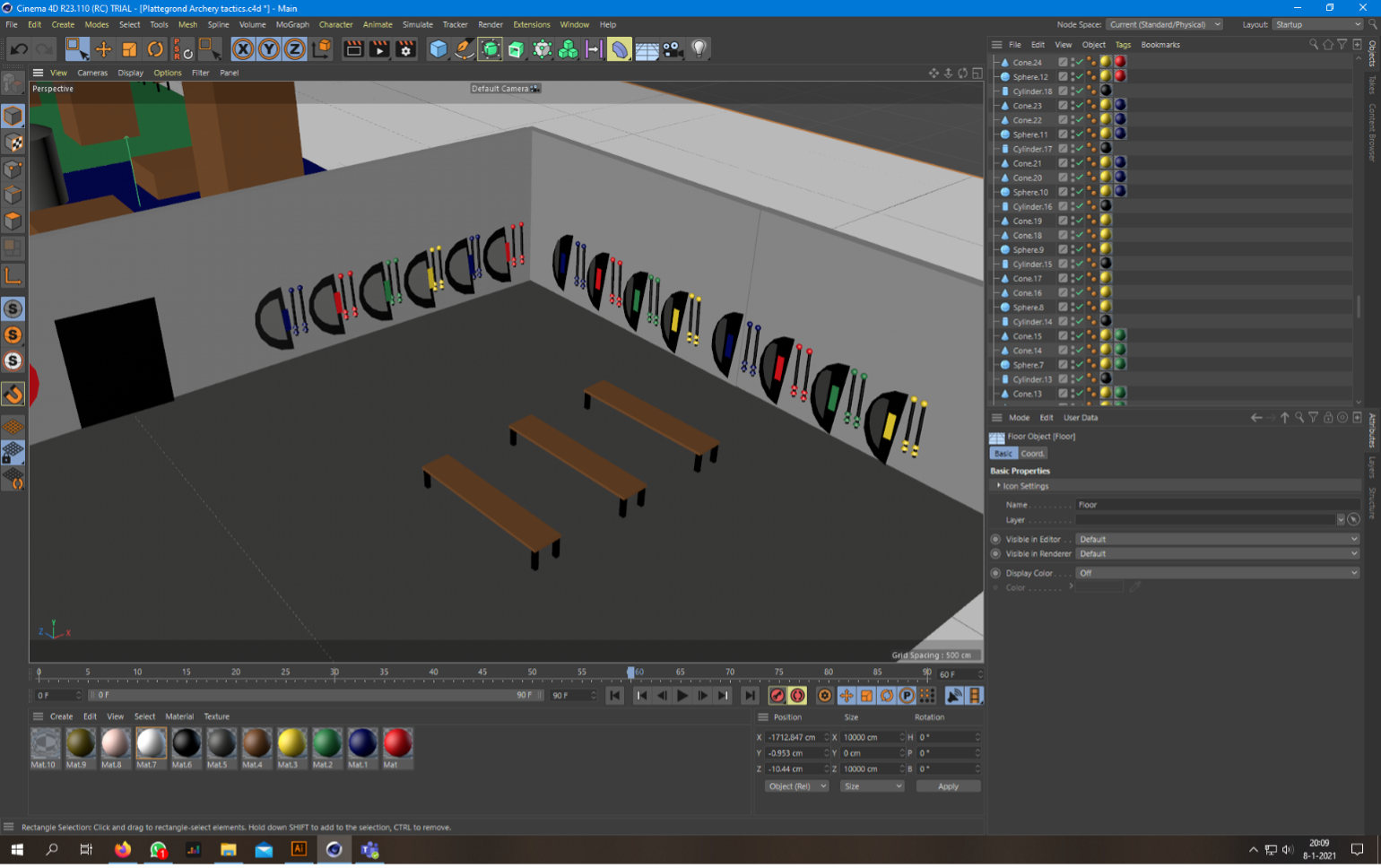Click the Camera object icon

pos(672,49)
